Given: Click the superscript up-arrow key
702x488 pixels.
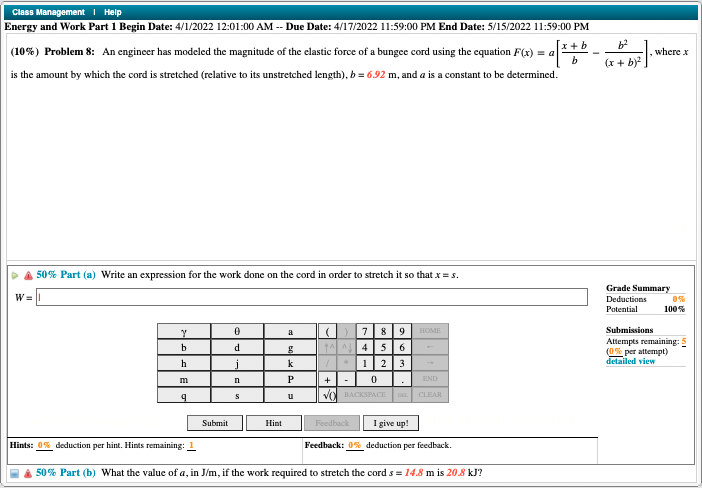Looking at the screenshot, I should tap(327, 347).
